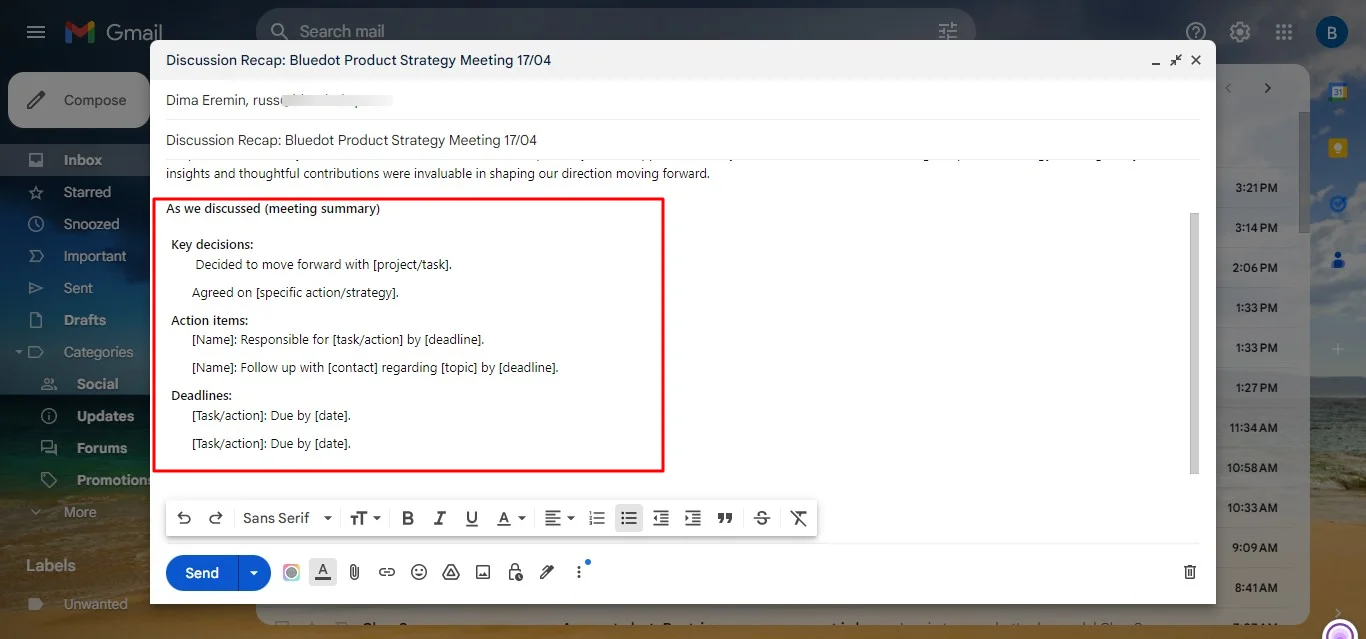Screen dimensions: 1366x639
Task: Toggle underline formatting on
Action: point(471,518)
